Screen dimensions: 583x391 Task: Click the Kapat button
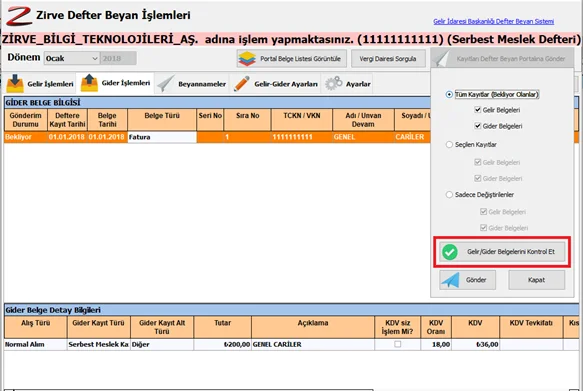(x=537, y=280)
